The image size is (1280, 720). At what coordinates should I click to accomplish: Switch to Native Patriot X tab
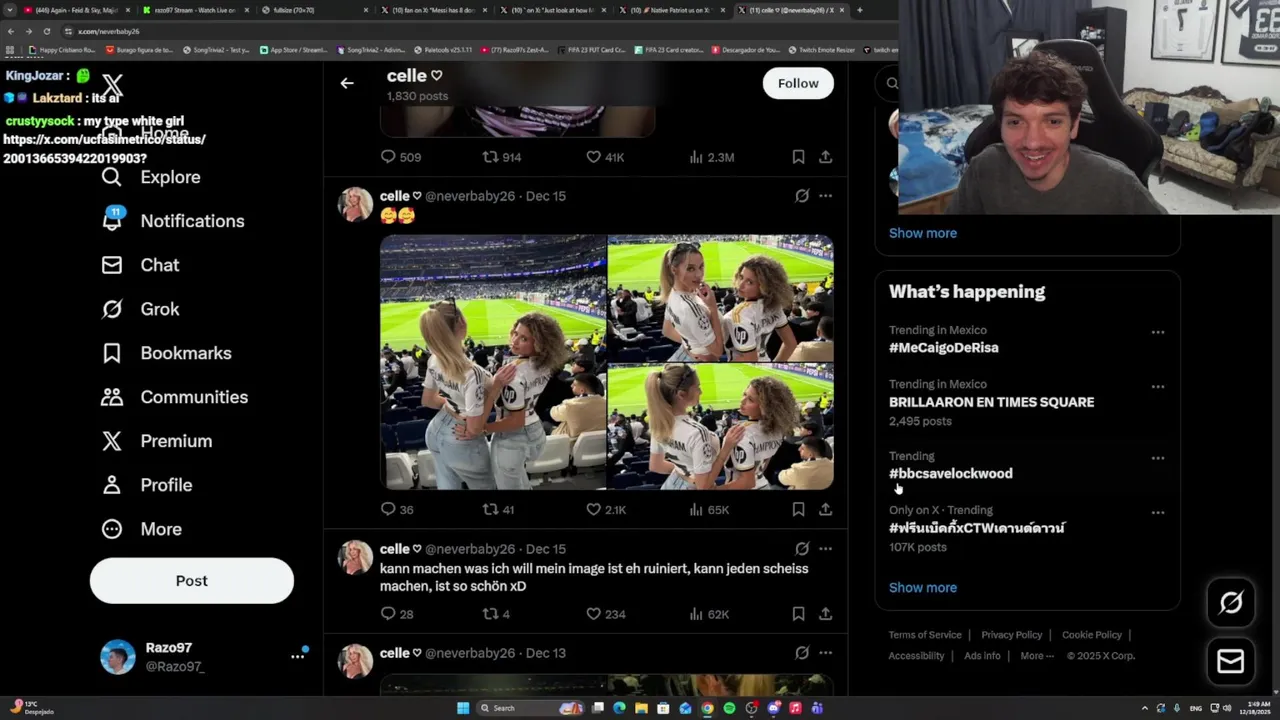point(672,10)
